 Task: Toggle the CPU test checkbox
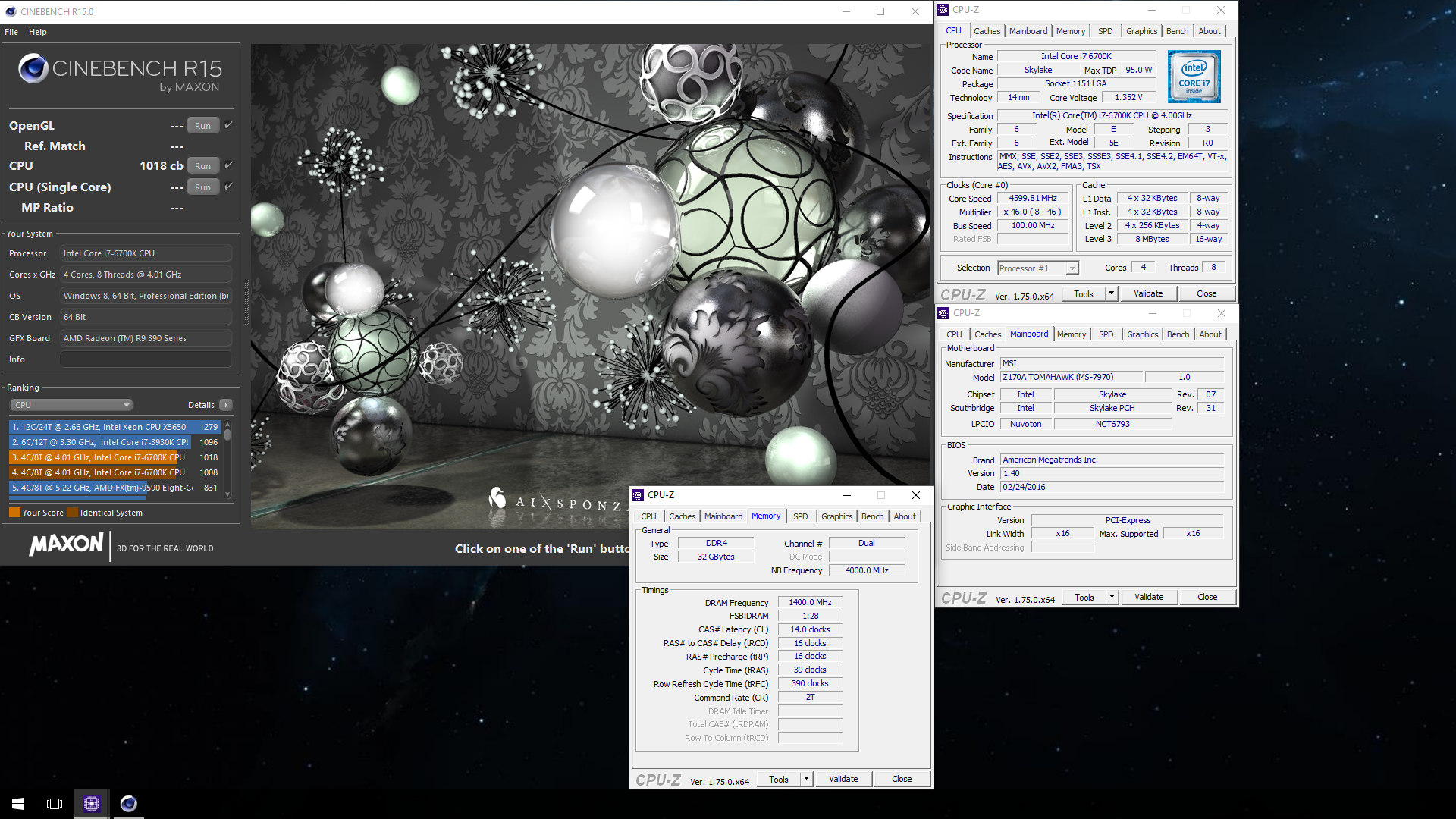coord(228,165)
